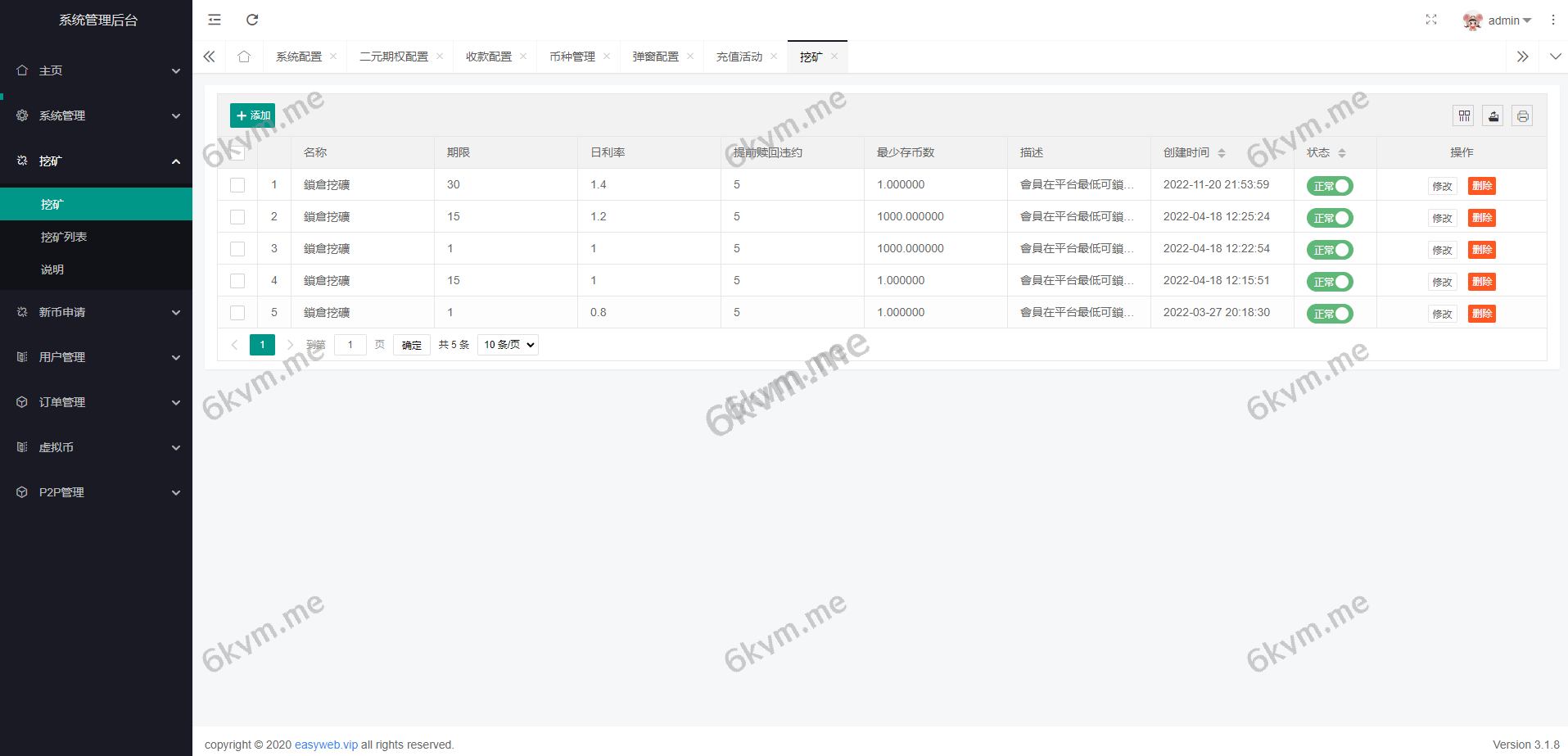The width and height of the screenshot is (1568, 756).
Task: Click the home icon in tab bar
Action: coord(244,56)
